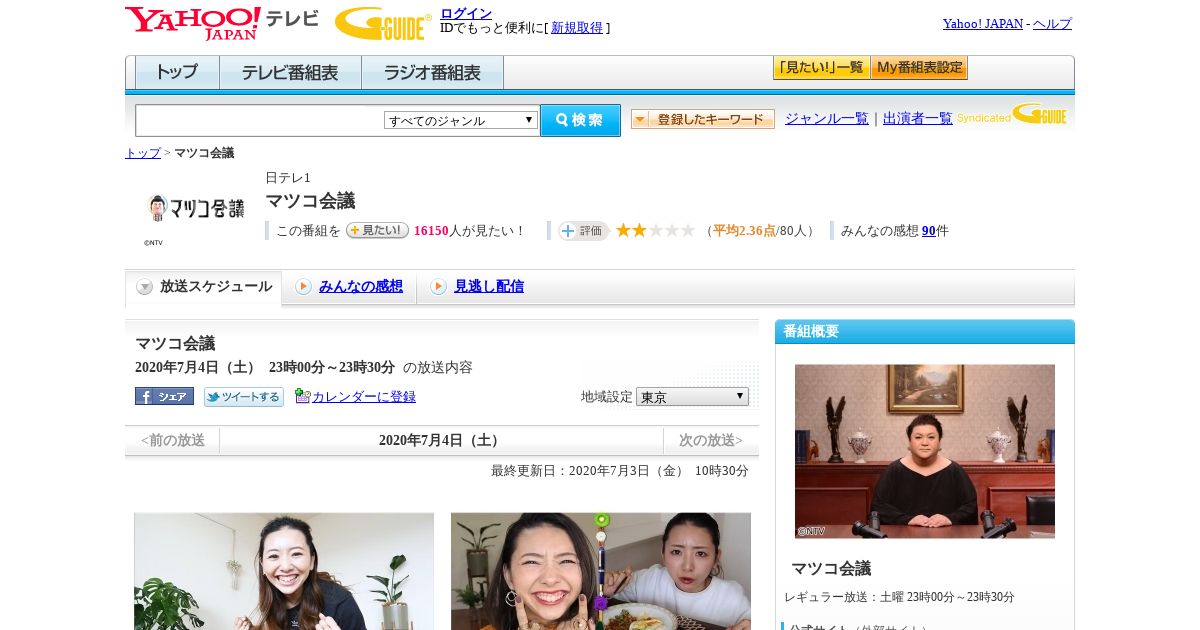Click the 16150人が見たい! count text
Screen dimensions: 1200x630
pos(469,231)
